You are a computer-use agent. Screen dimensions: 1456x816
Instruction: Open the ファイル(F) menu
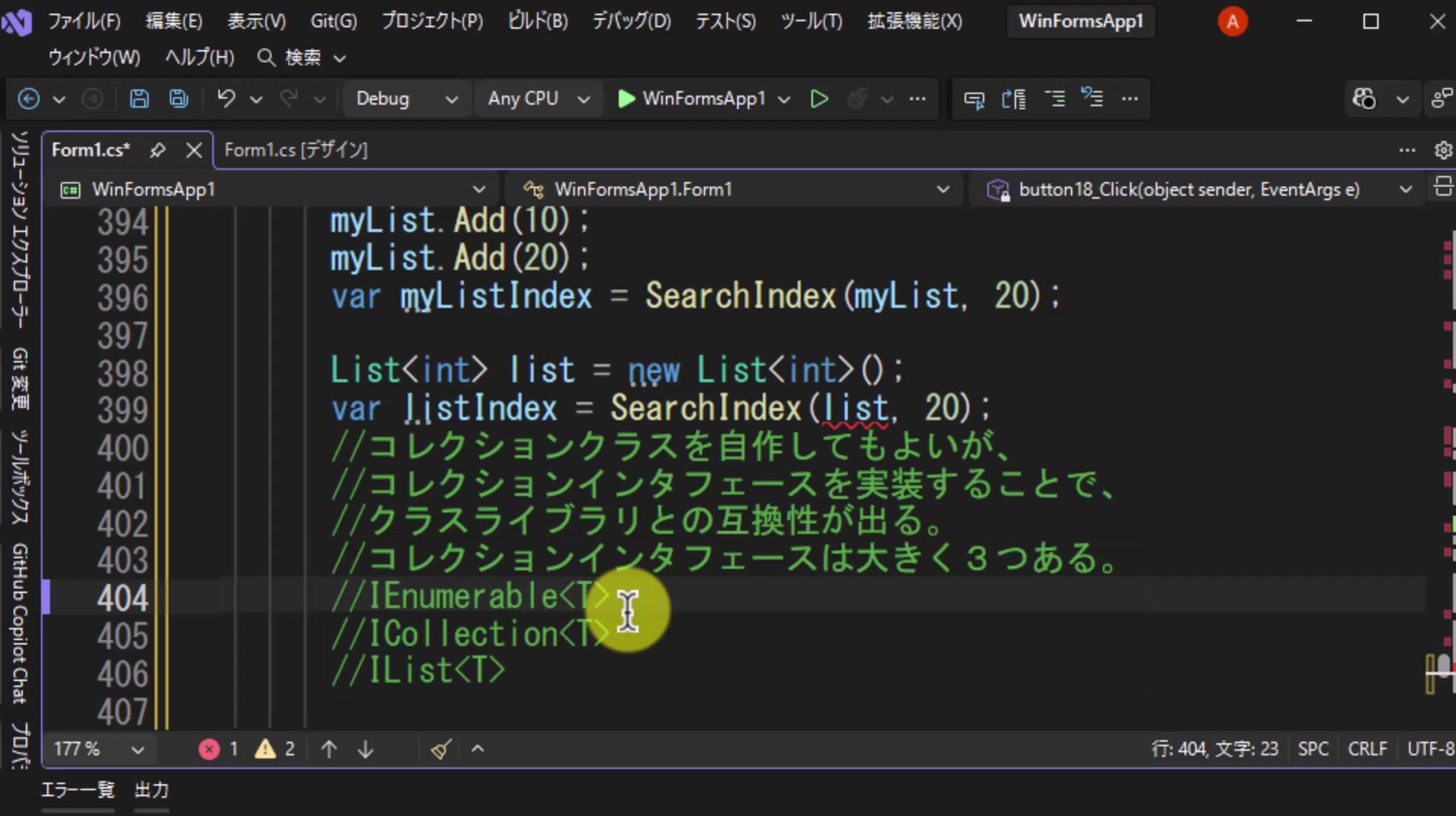[84, 21]
